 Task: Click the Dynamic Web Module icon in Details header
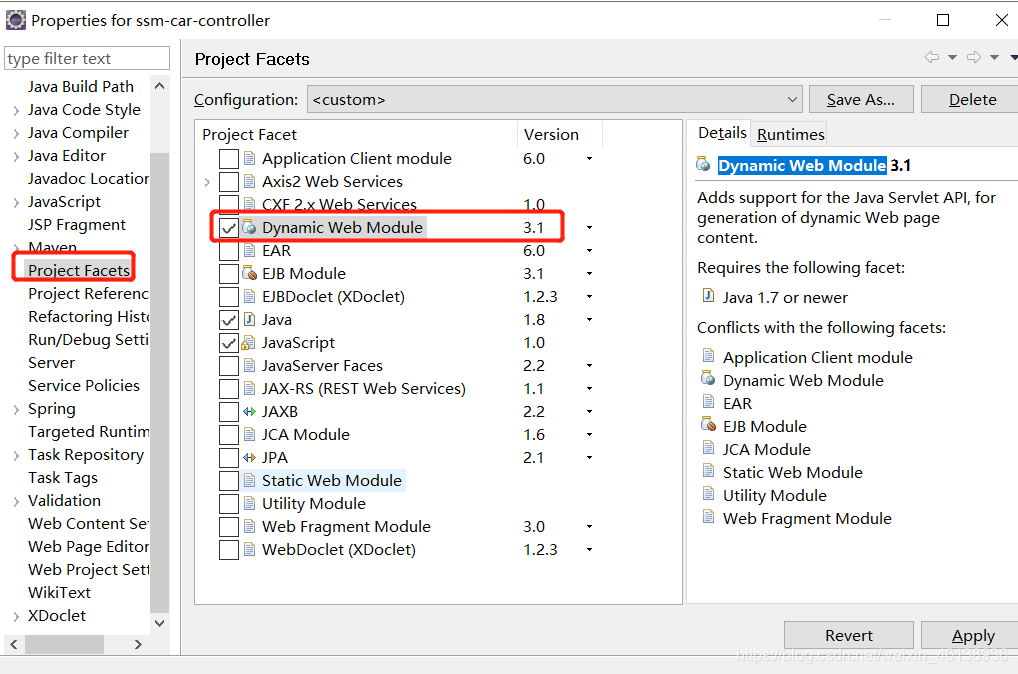[x=703, y=165]
